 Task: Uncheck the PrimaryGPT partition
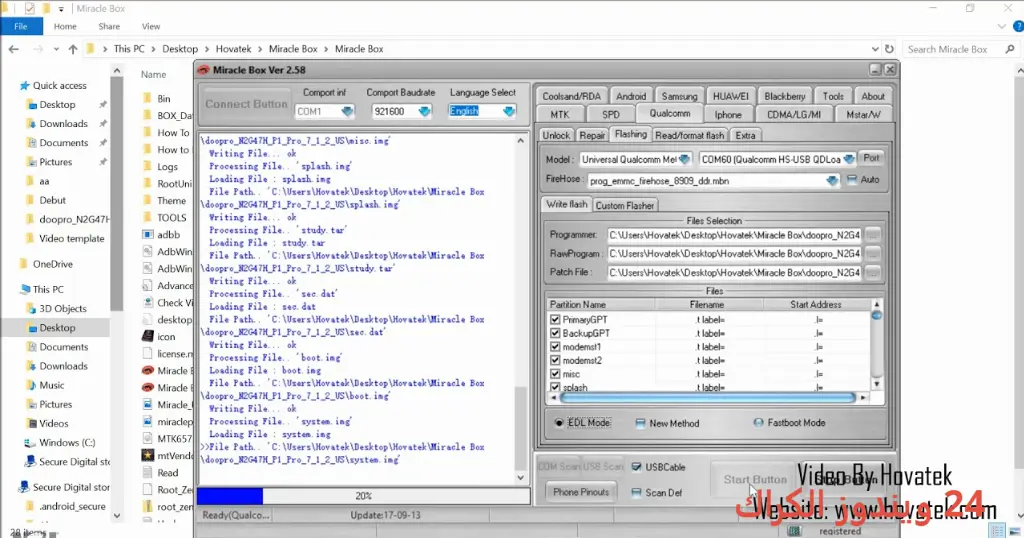[x=555, y=319]
